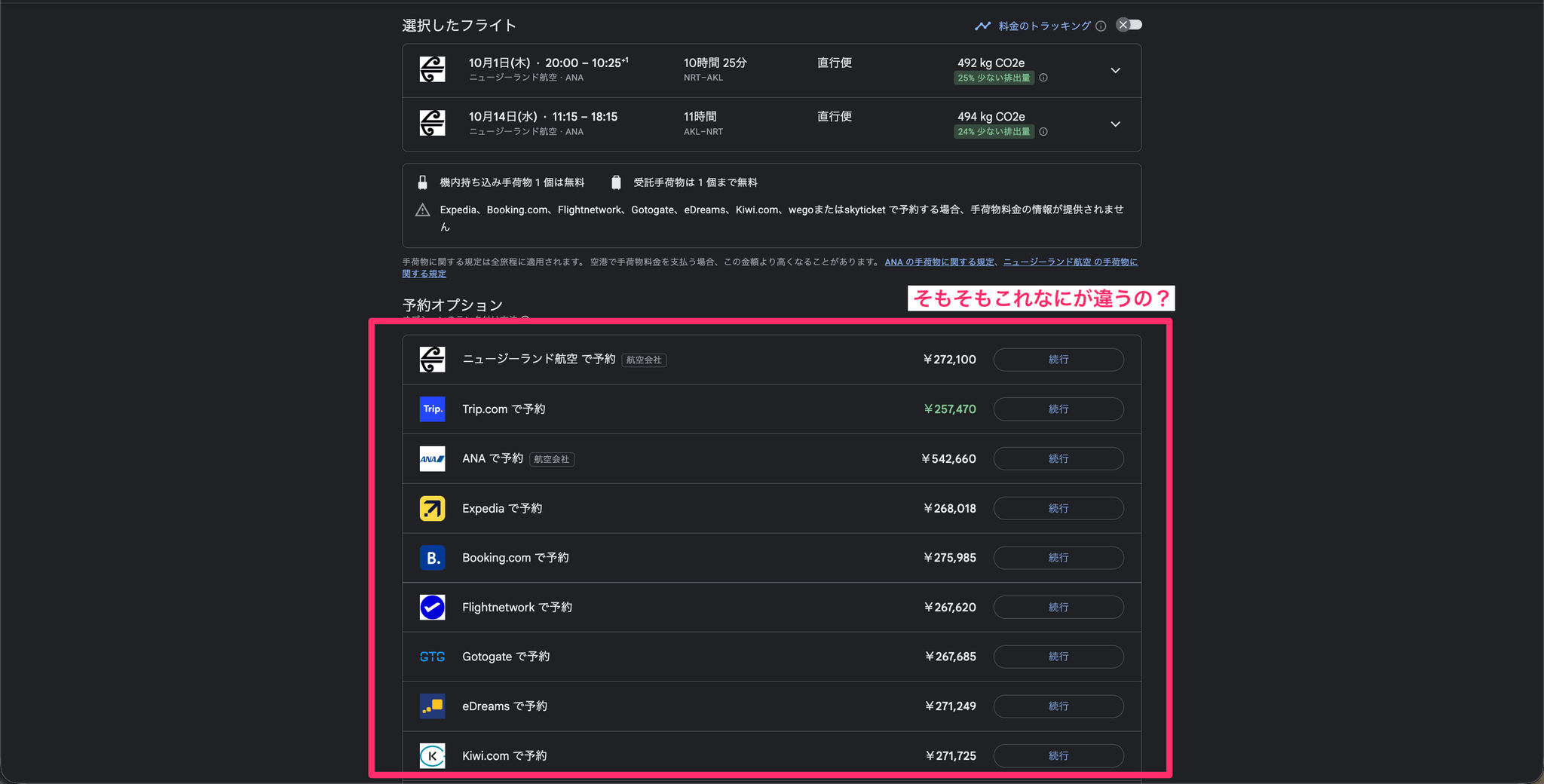Viewport: 1544px width, 784px height.
Task: Click the 選択したフライト heading
Action: [459, 26]
